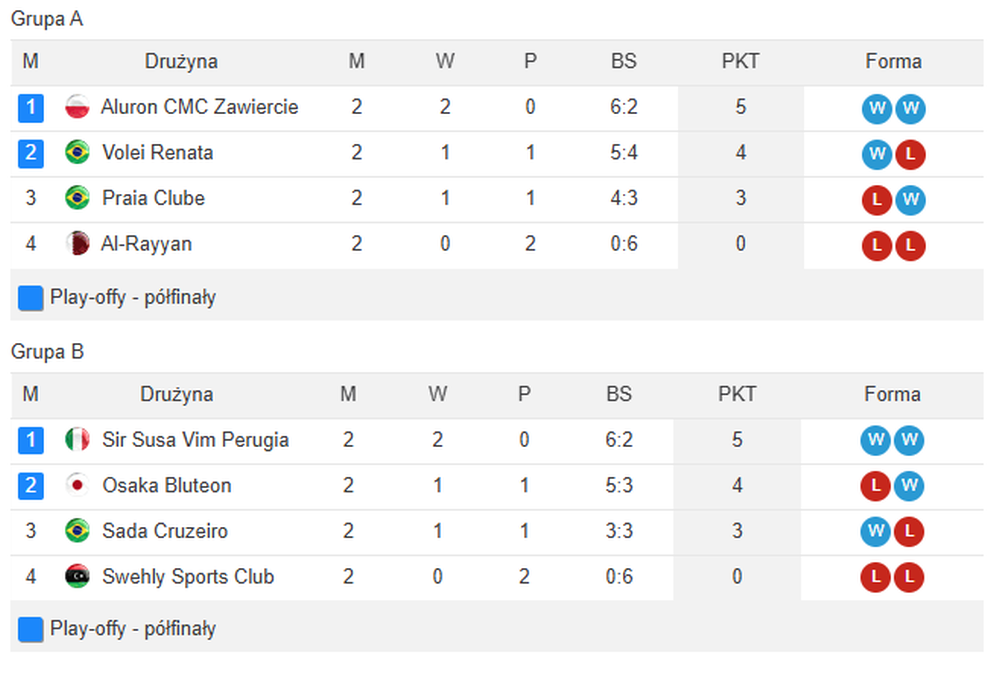Click the Drużyna header in Grupa B

[x=176, y=395]
